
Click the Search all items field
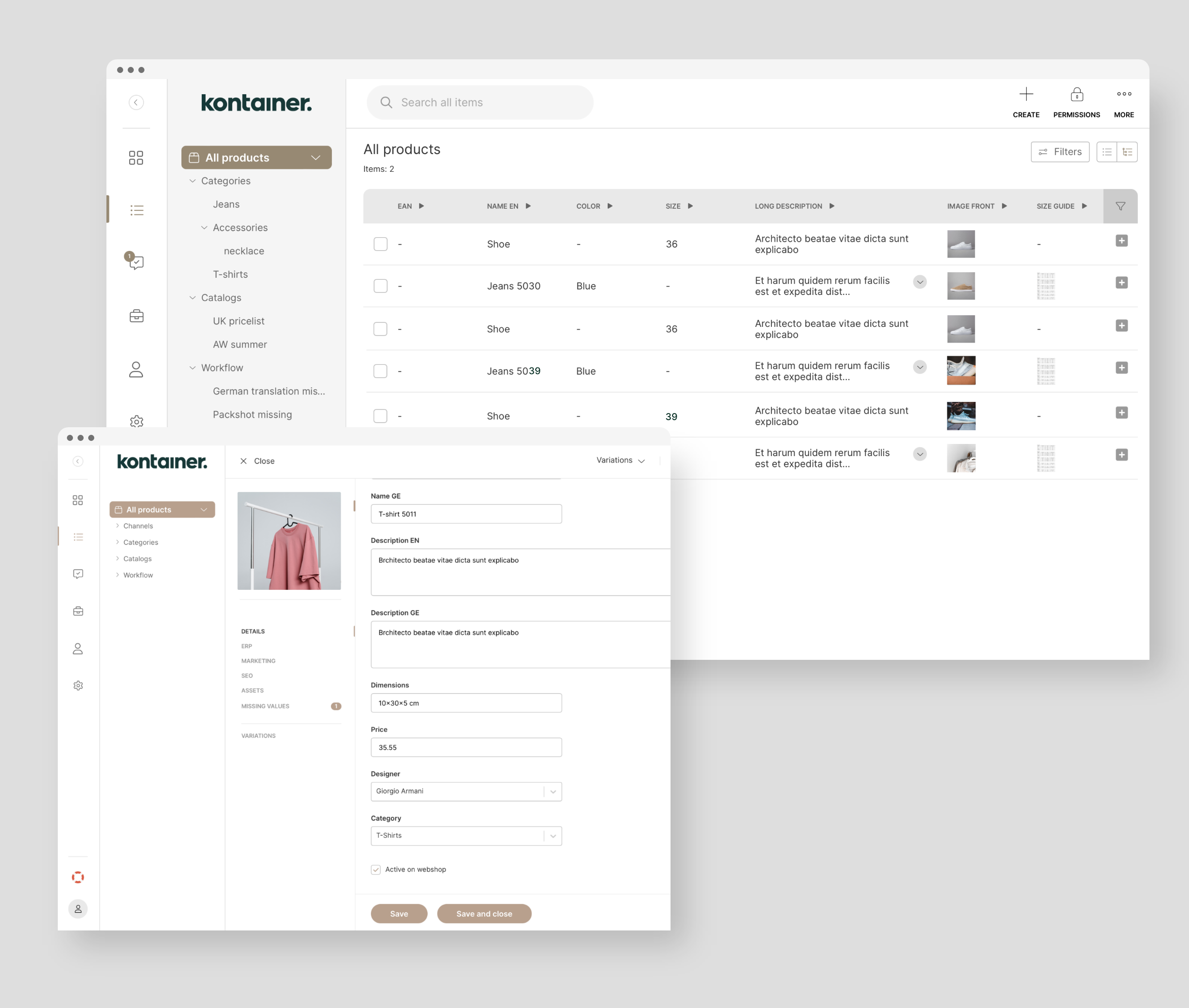[x=480, y=102]
